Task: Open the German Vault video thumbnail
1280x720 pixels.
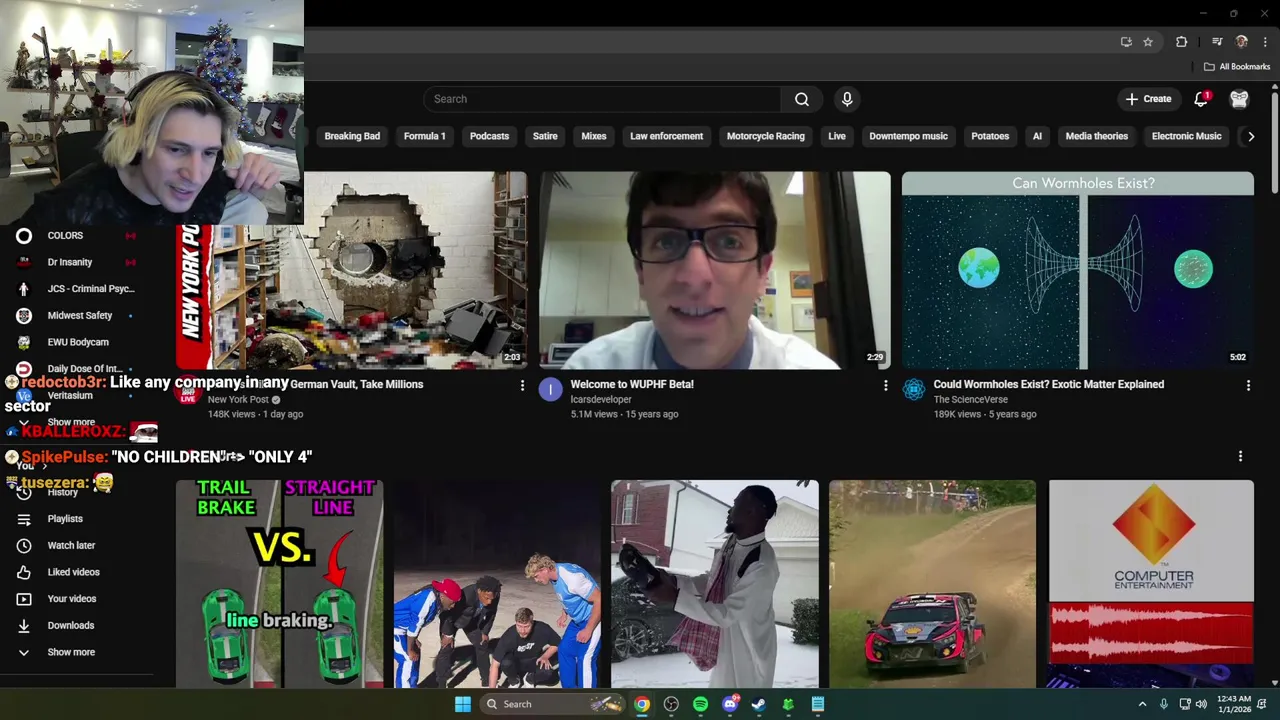Action: [351, 270]
